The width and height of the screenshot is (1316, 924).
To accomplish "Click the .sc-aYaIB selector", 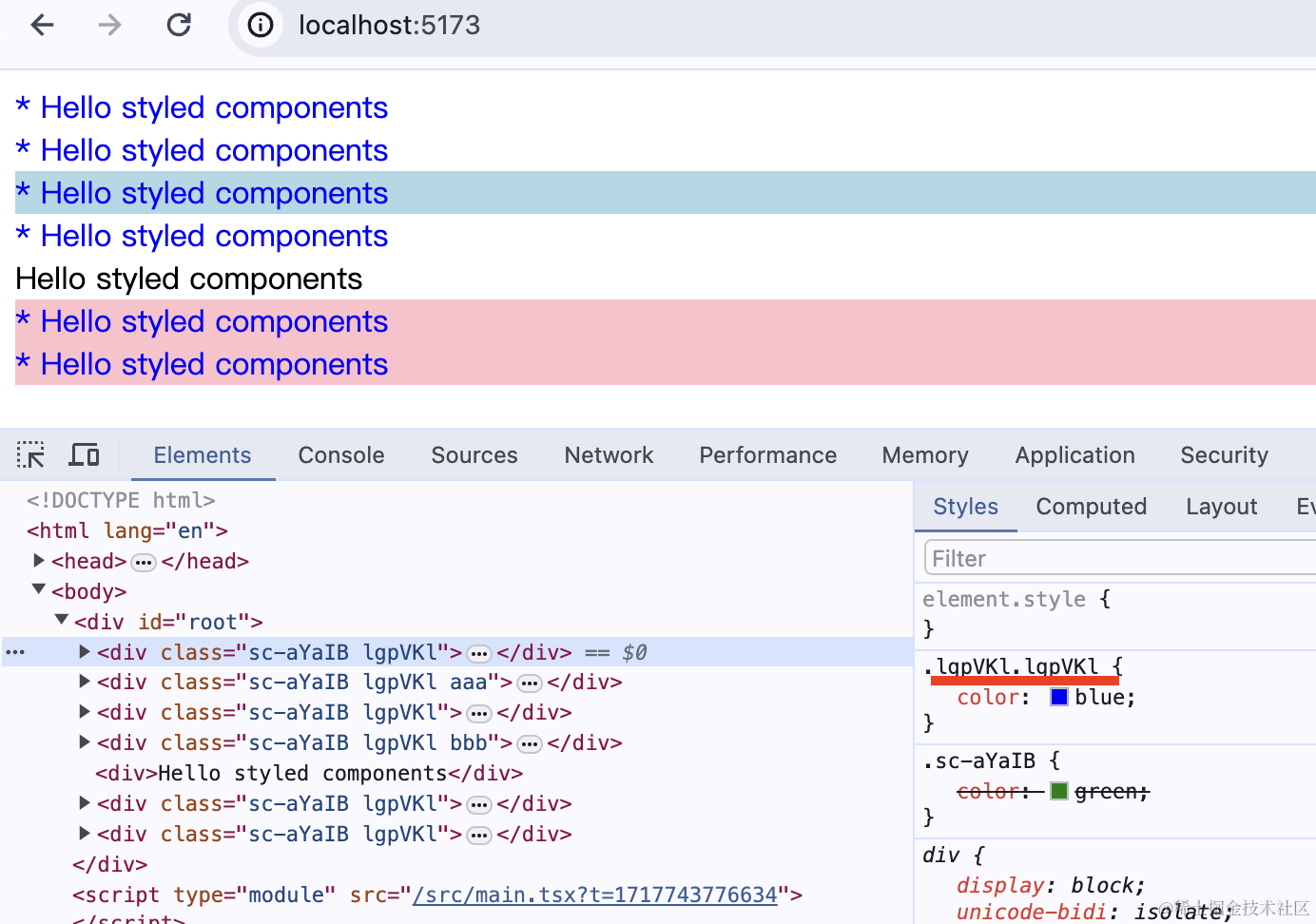I will pos(978,760).
